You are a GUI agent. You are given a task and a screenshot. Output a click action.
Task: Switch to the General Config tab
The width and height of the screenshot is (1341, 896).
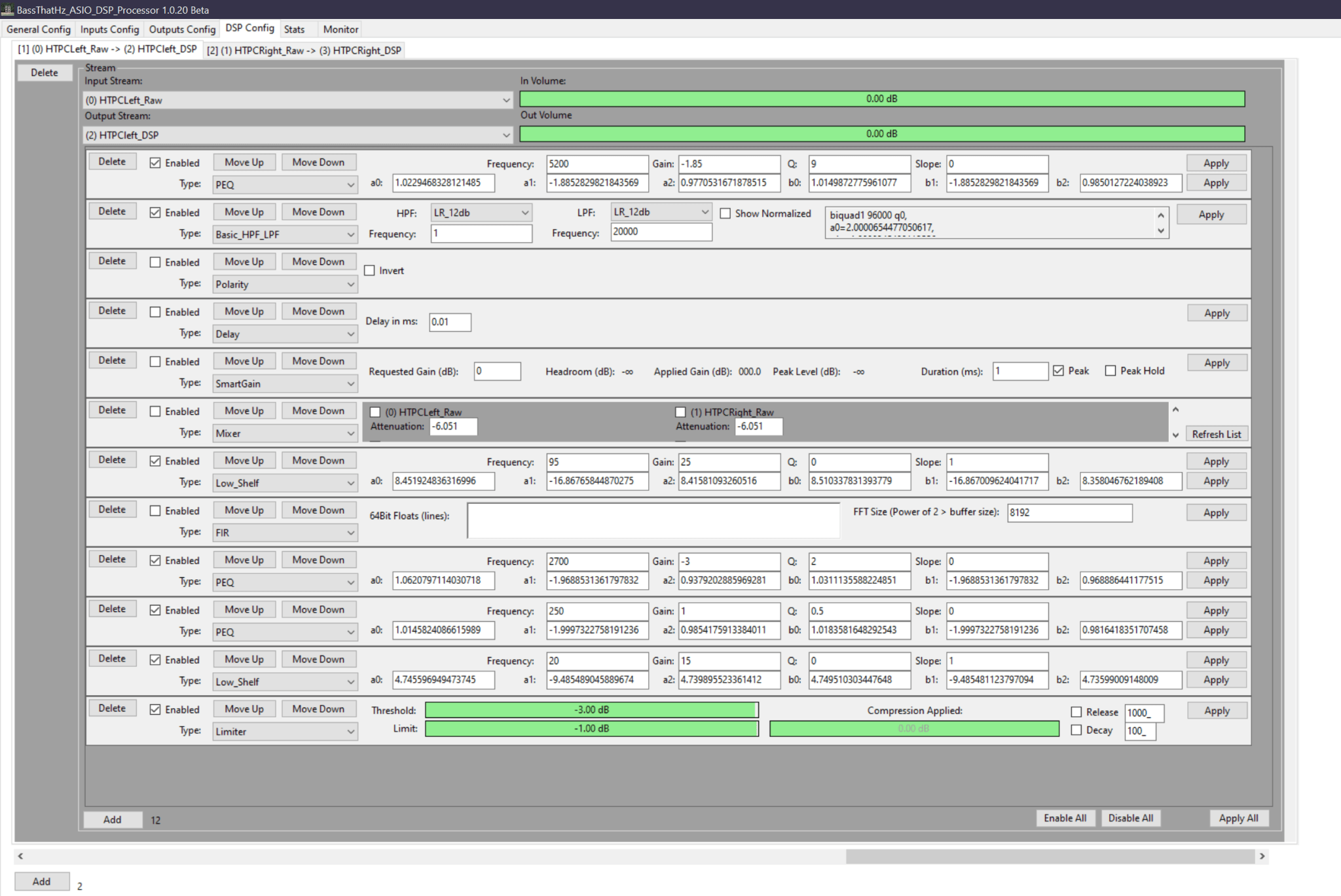pos(39,29)
